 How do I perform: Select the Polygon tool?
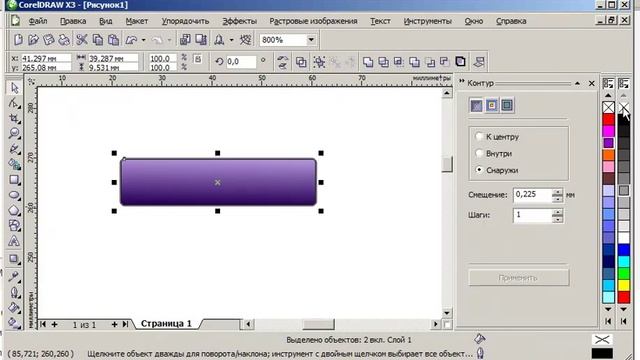(x=14, y=210)
